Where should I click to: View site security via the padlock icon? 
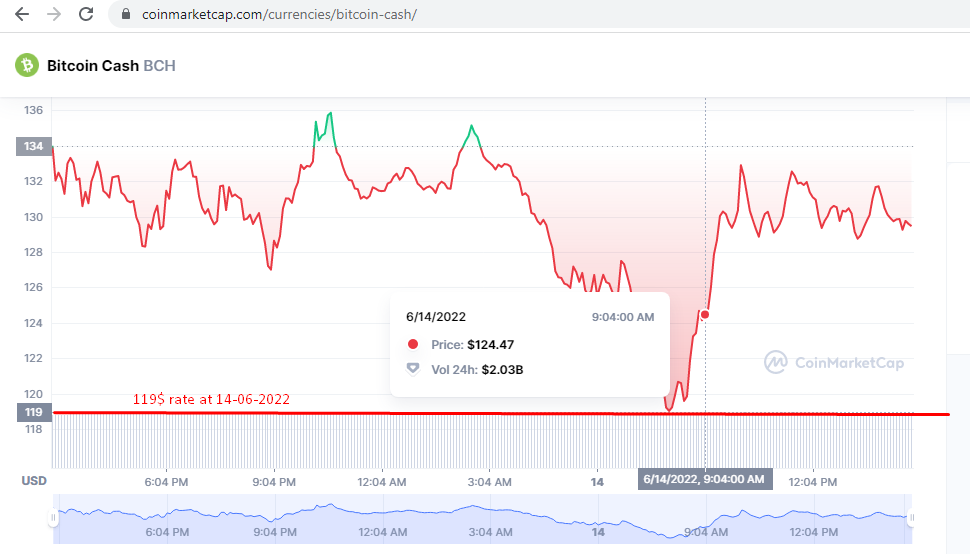(x=126, y=14)
